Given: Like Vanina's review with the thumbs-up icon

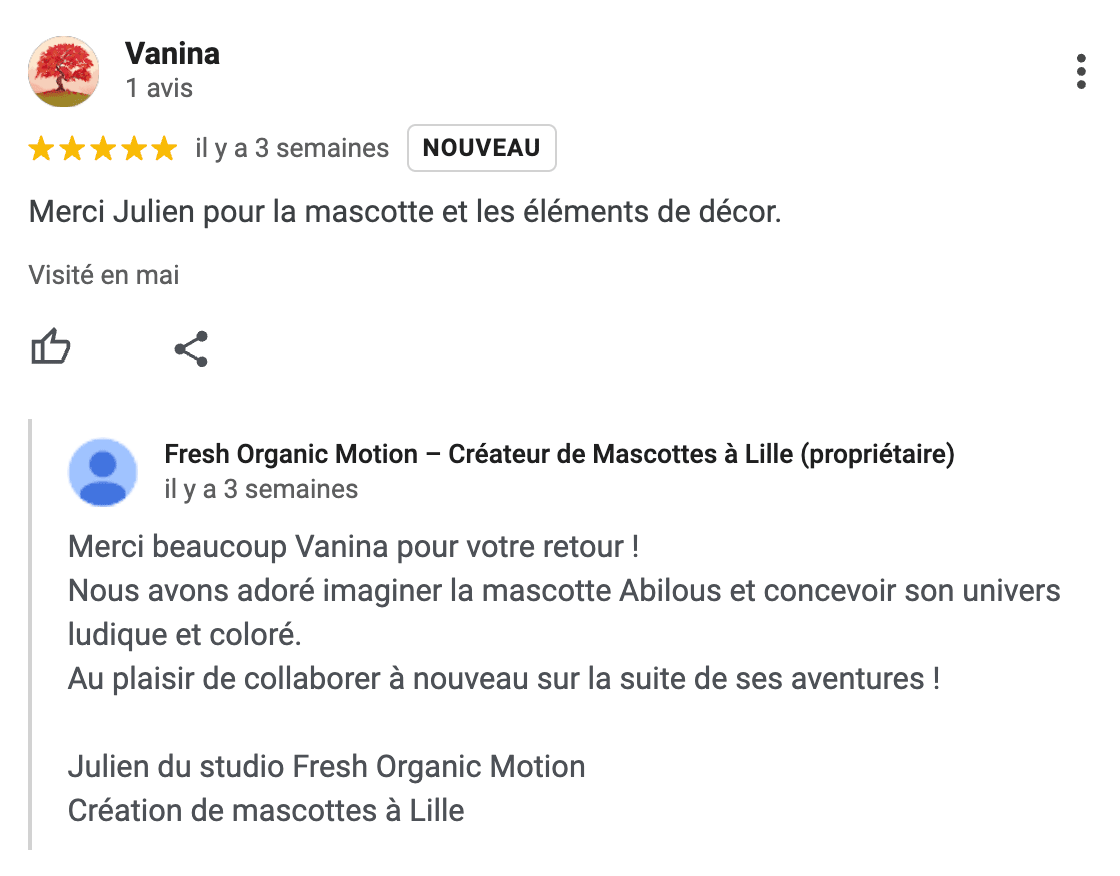Looking at the screenshot, I should 51,349.
